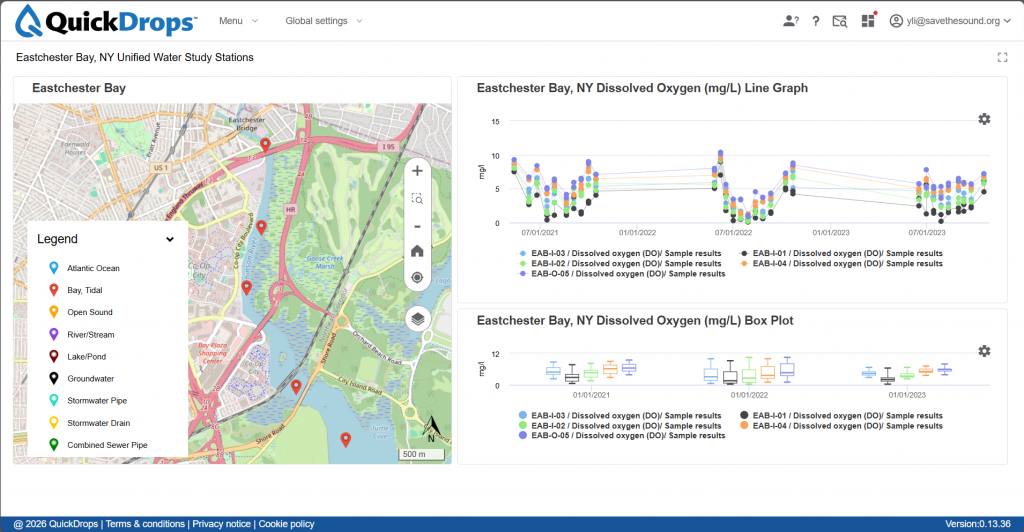The height and width of the screenshot is (532, 1024).
Task: Activate the zoom-to-area selection tool
Action: (417, 198)
